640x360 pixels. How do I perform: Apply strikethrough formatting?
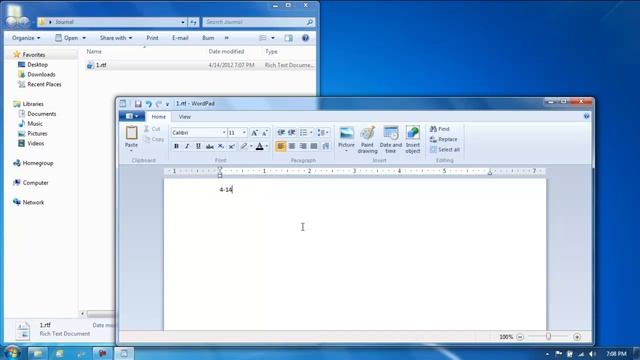[209, 146]
